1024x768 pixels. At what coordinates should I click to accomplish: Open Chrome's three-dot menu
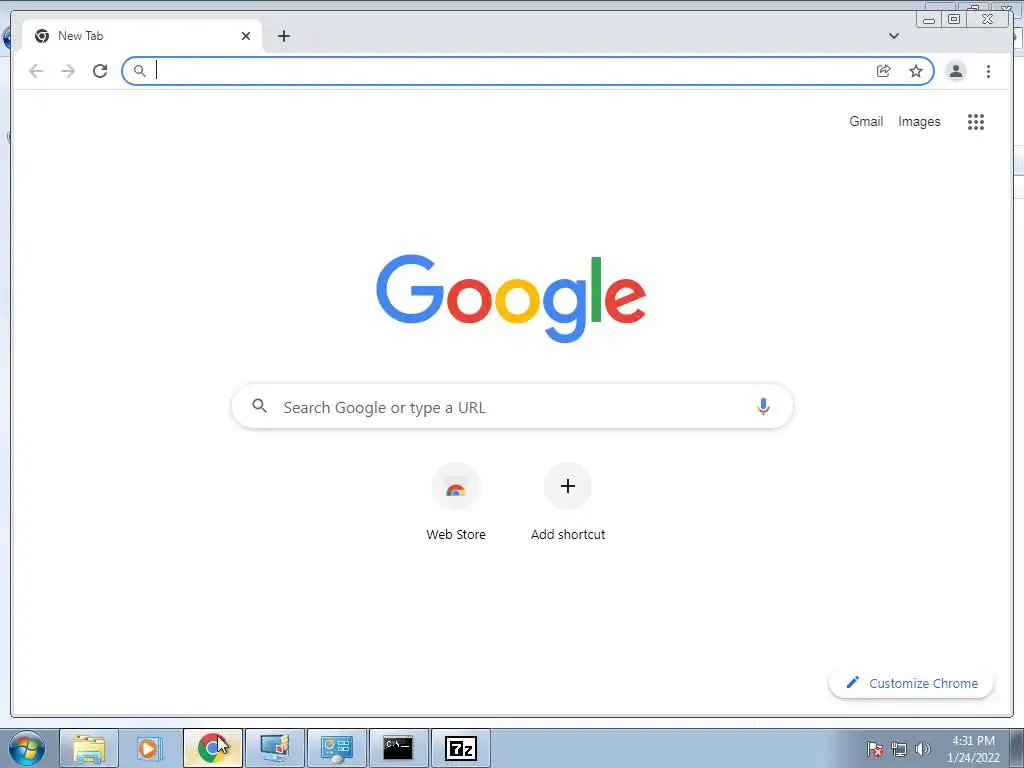[988, 71]
